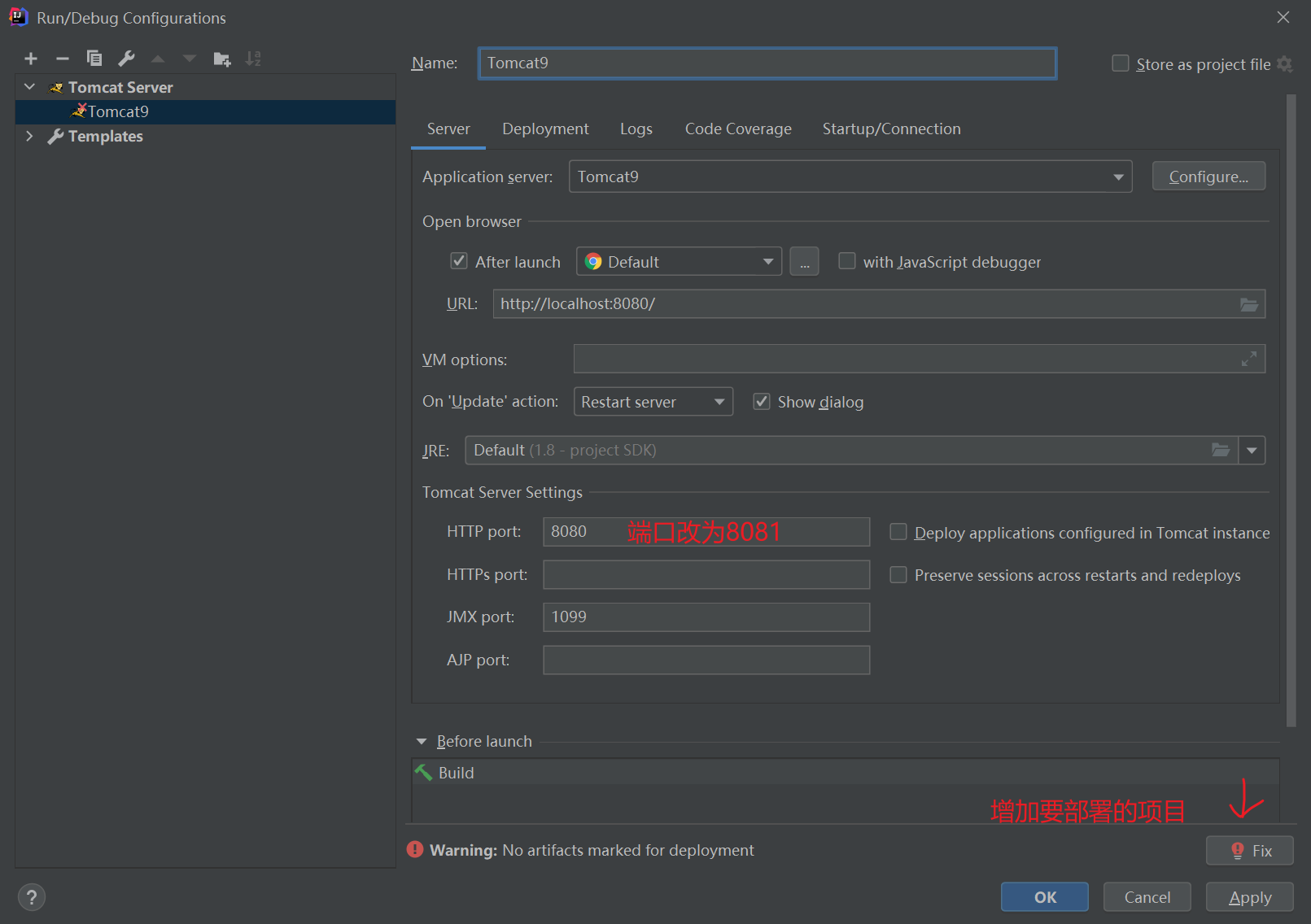
Task: Click the VM options input field
Action: [920, 359]
